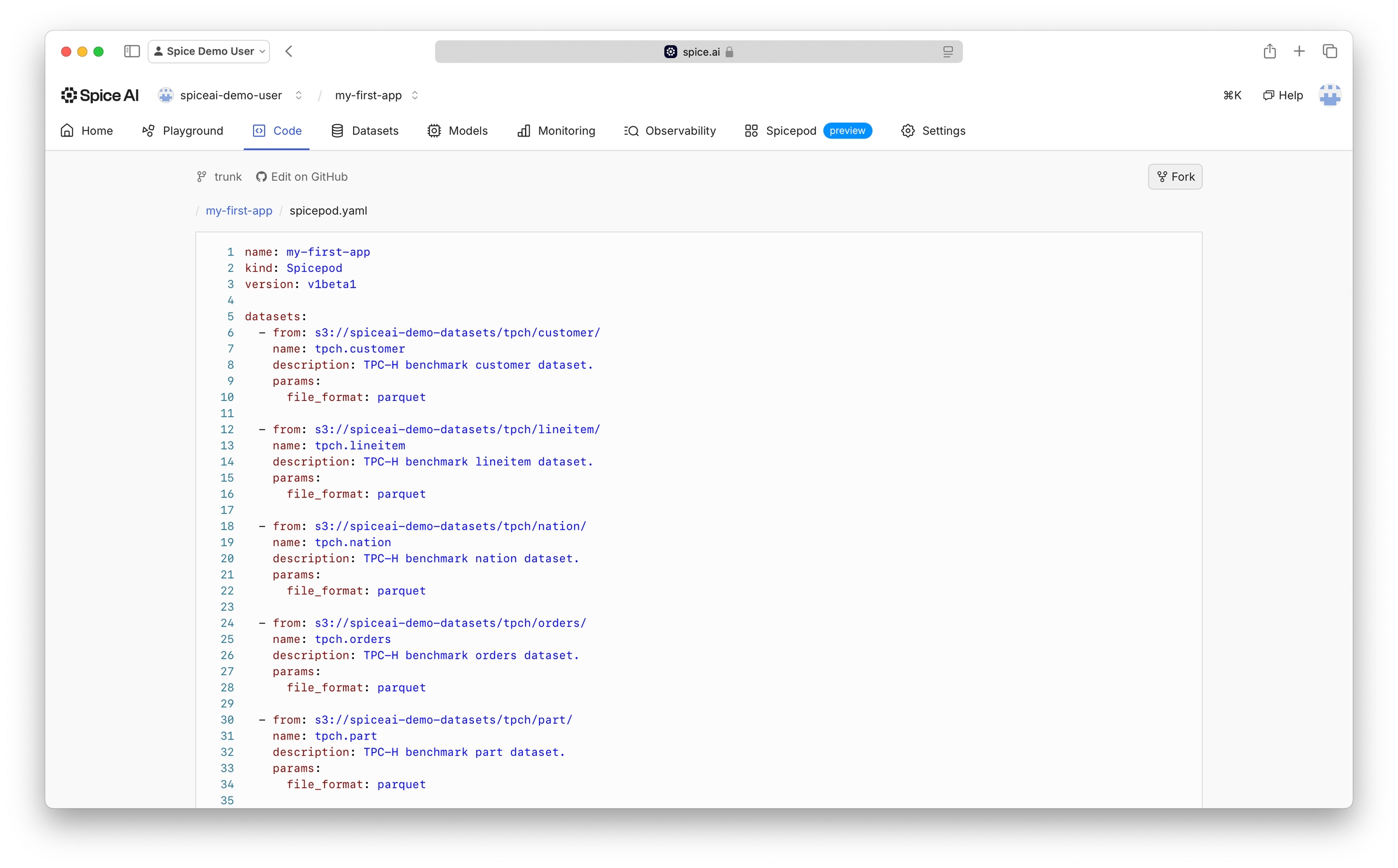Toggle the browser sidebar panel icon
This screenshot has width=1398, height=868.
pyautogui.click(x=132, y=52)
